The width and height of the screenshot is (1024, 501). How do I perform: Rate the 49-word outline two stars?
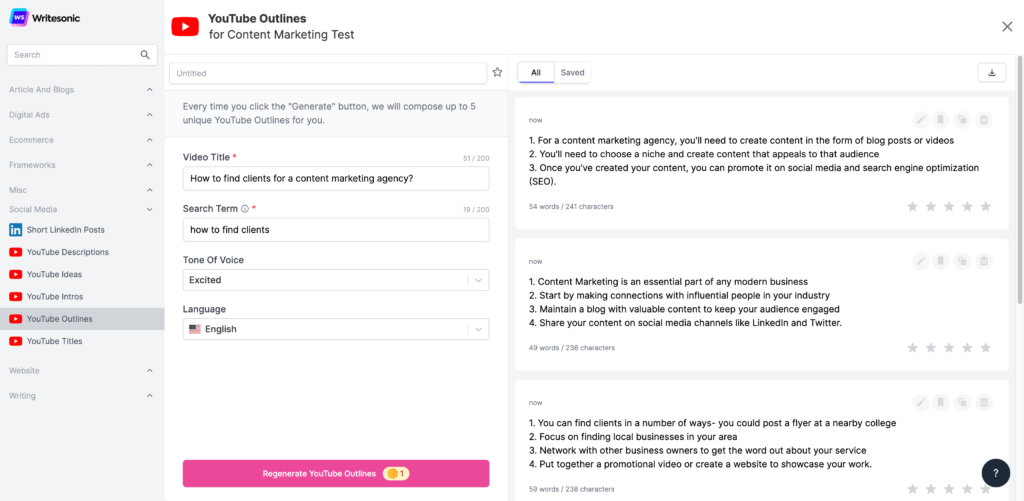pyautogui.click(x=931, y=347)
